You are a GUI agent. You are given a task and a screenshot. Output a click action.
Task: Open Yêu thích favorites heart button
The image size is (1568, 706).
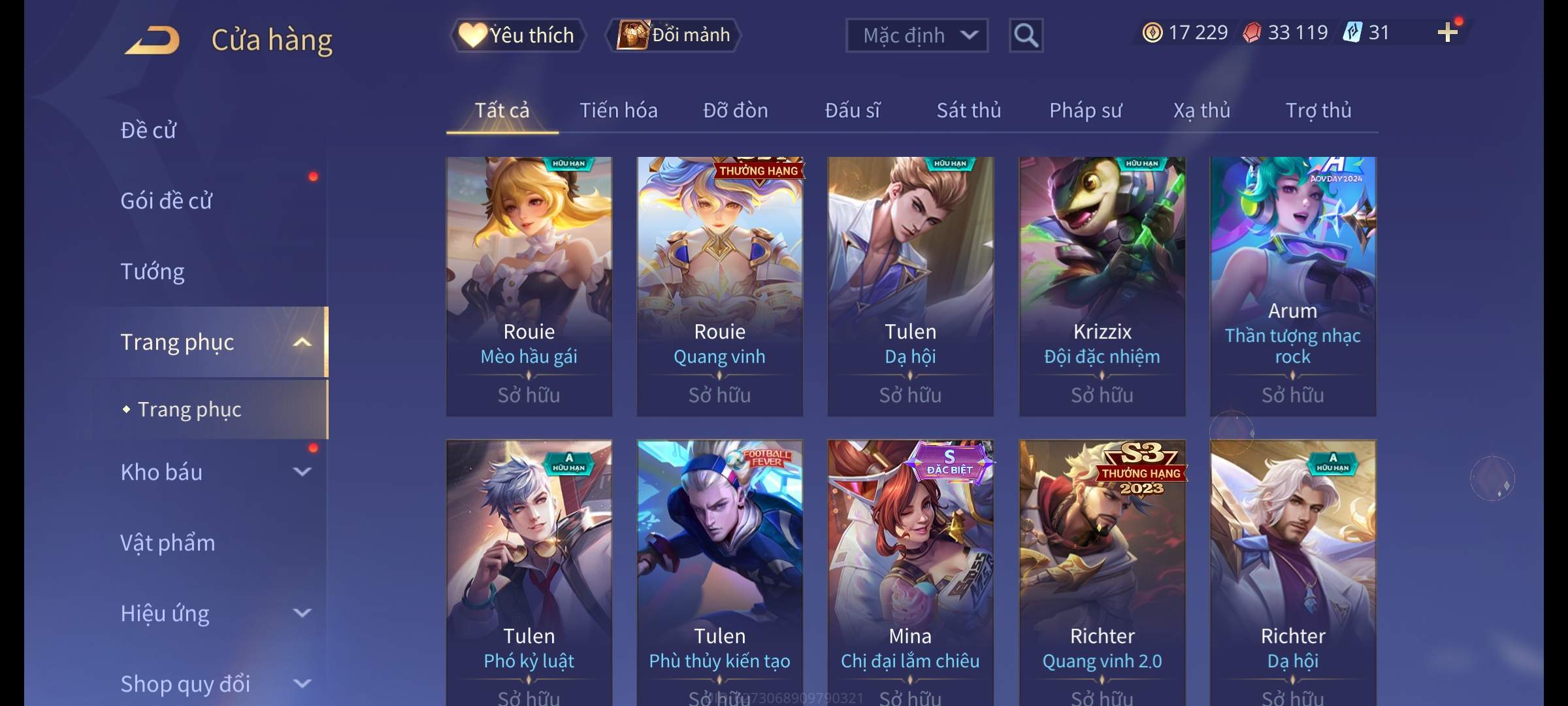tap(517, 35)
